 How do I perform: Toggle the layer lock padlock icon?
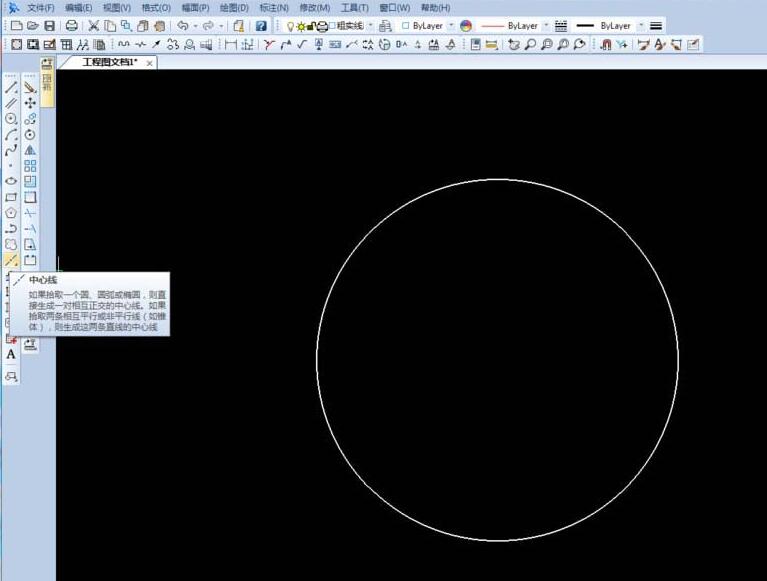click(311, 26)
